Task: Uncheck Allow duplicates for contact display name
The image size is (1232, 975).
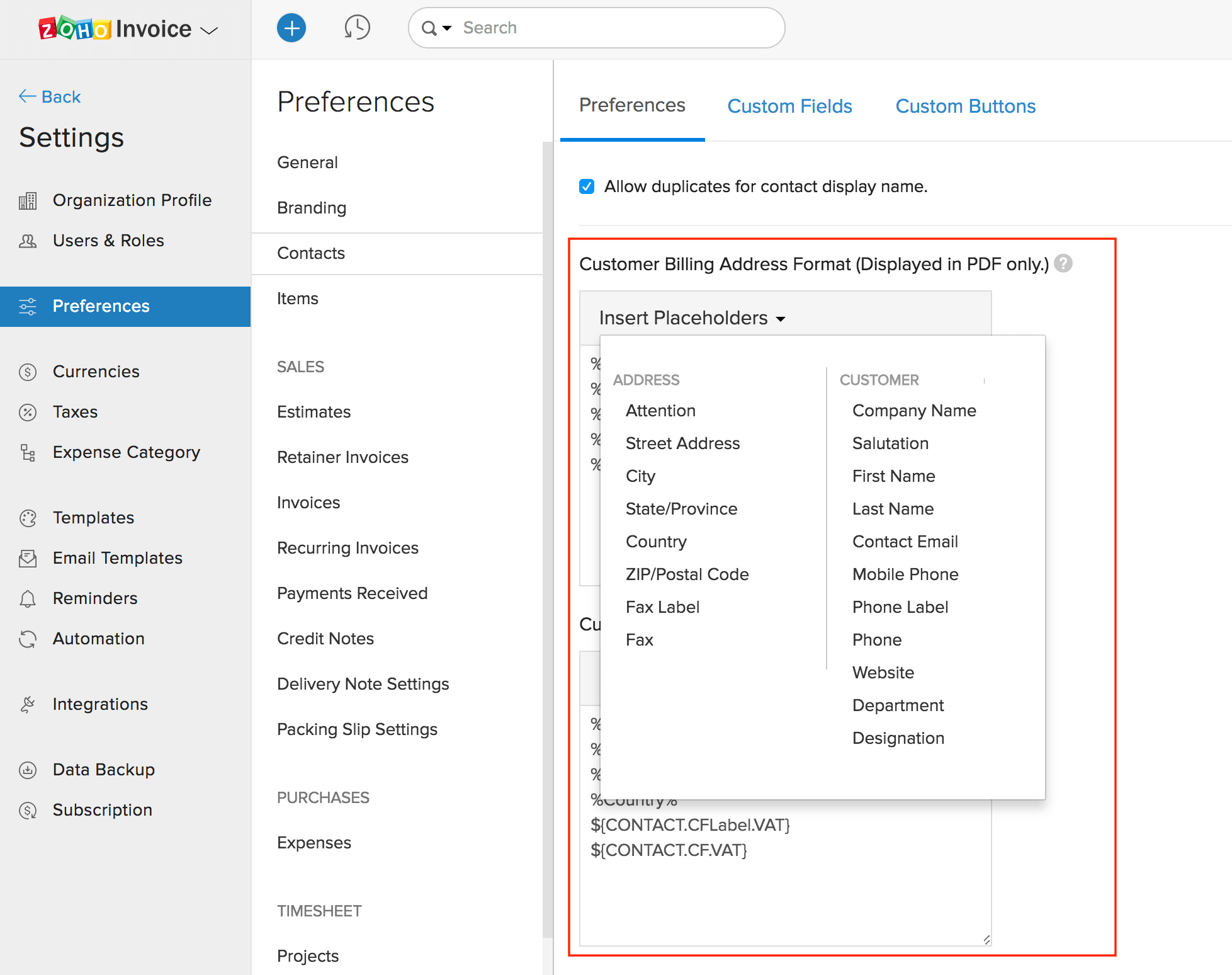Action: pyautogui.click(x=587, y=186)
